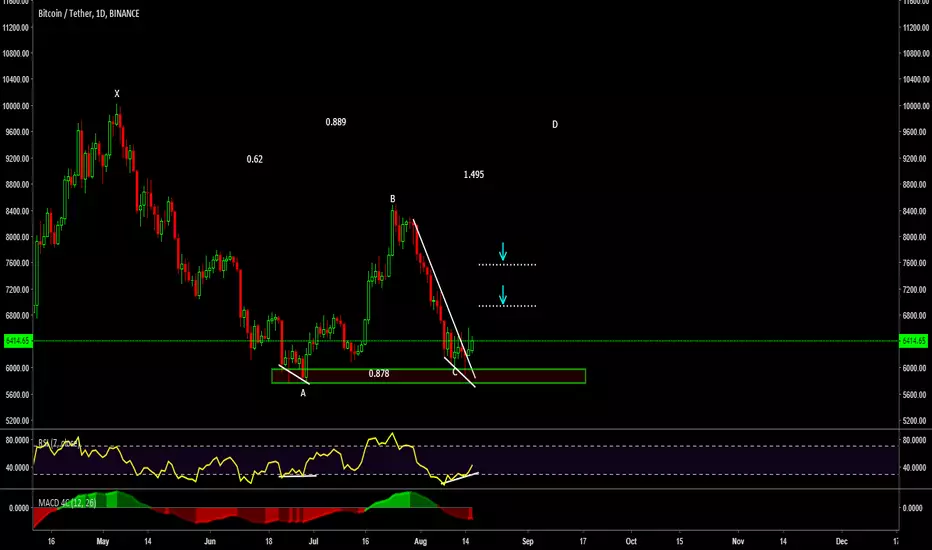932x550 pixels.
Task: Select the lower dotted white target line
Action: 507,306
